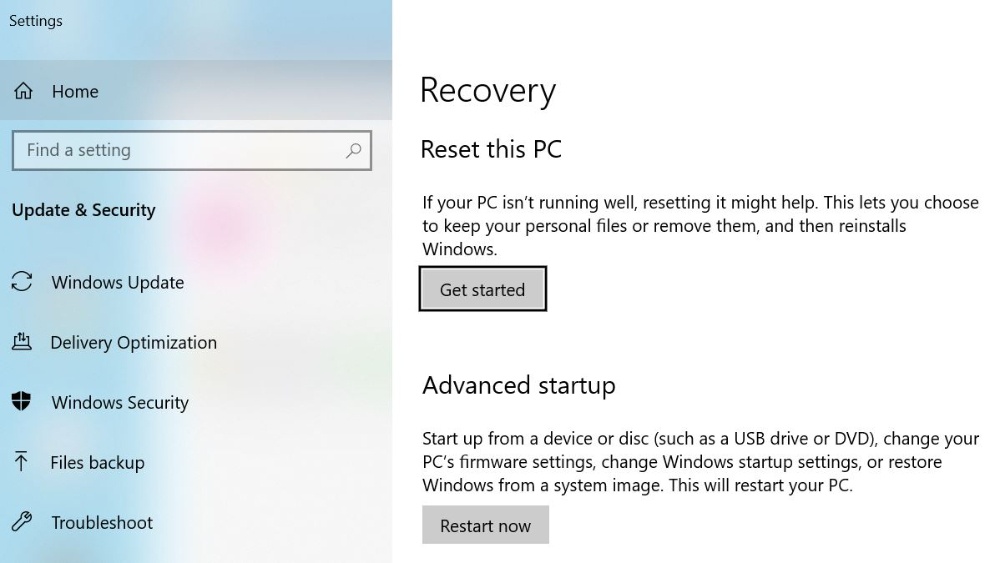Image resolution: width=1000 pixels, height=563 pixels.
Task: Click the Update & Security category heading
Action: point(84,210)
